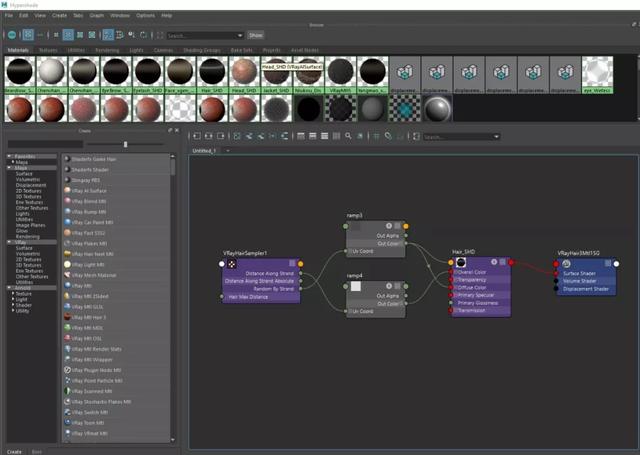Select VRay Light Mtl entry
Viewport: 640px width, 455px height.
116,264
